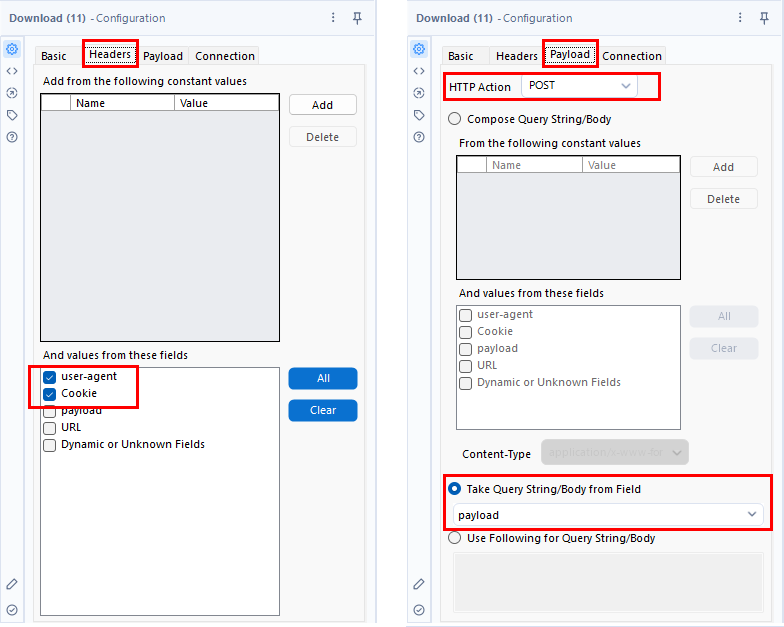Open the navigation target icon in right panel
The height and width of the screenshot is (627, 784).
coord(419,93)
